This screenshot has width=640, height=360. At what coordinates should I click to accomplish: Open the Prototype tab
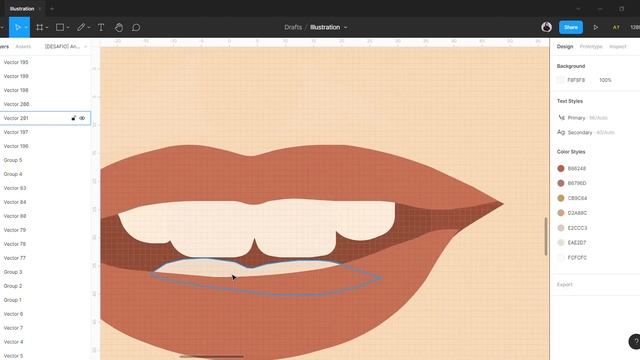coord(591,47)
